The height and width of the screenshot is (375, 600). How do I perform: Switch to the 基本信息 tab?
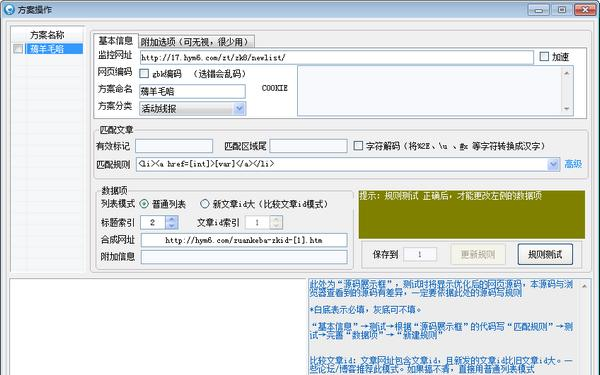pos(116,40)
